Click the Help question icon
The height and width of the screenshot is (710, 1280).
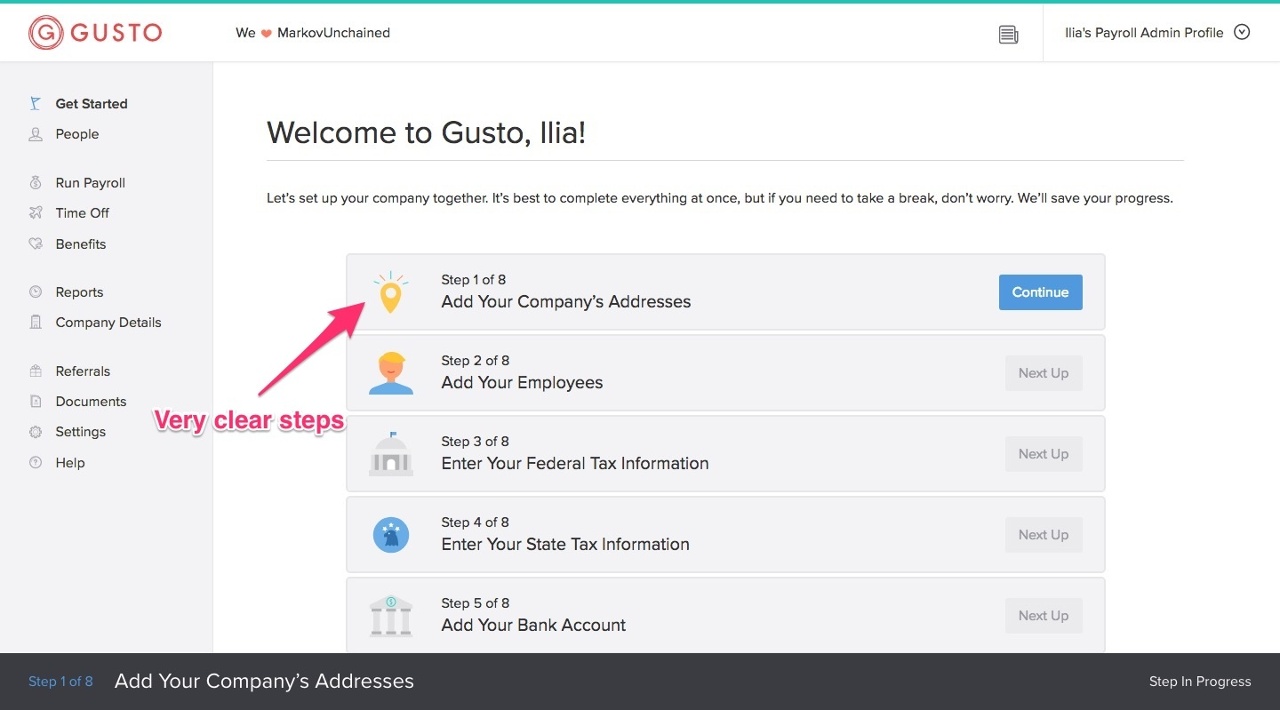click(x=36, y=463)
